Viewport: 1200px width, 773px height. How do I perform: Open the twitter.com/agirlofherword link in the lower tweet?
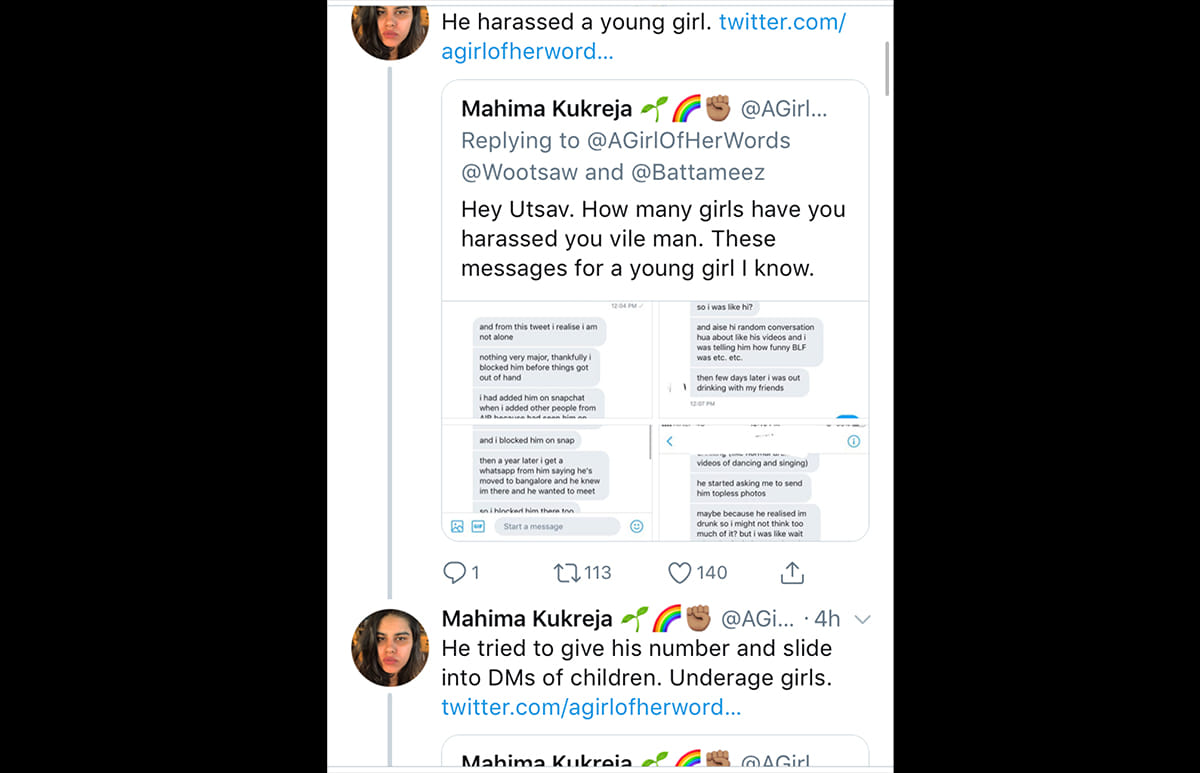[591, 707]
